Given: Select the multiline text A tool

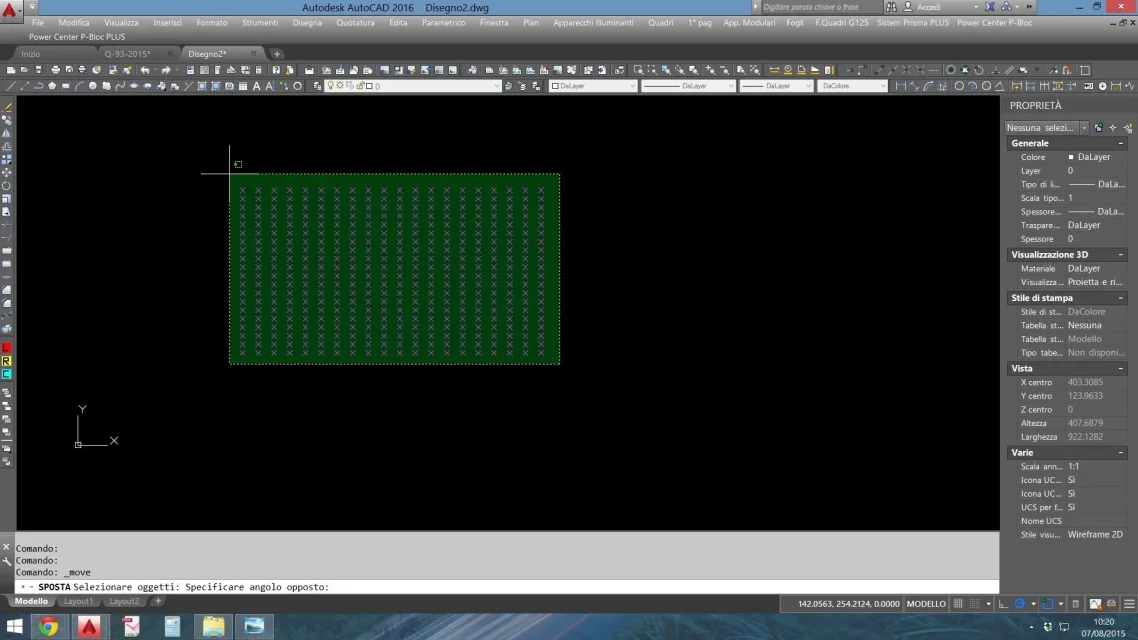Looking at the screenshot, I should pos(256,86).
